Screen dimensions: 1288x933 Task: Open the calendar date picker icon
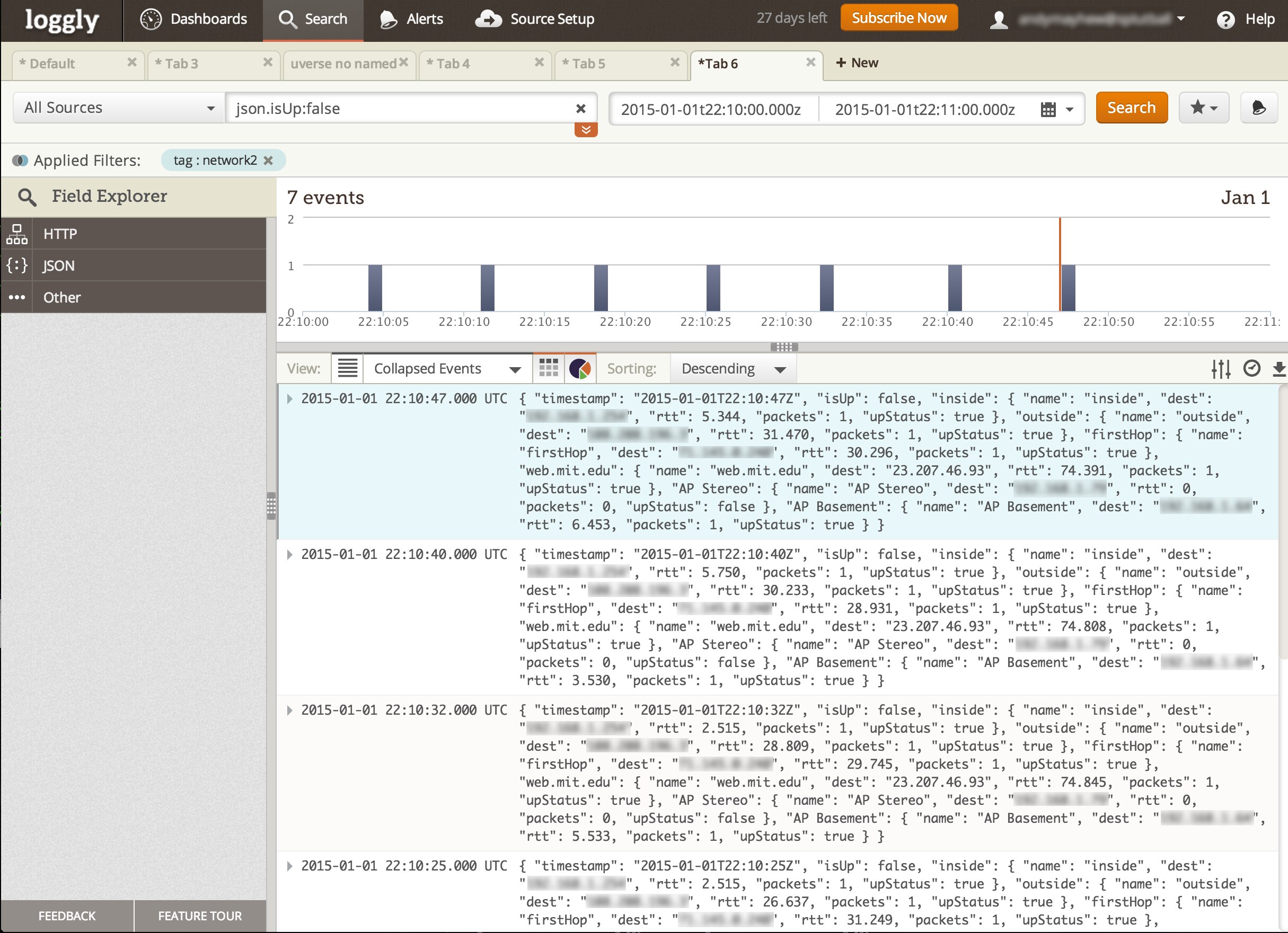pyautogui.click(x=1048, y=109)
